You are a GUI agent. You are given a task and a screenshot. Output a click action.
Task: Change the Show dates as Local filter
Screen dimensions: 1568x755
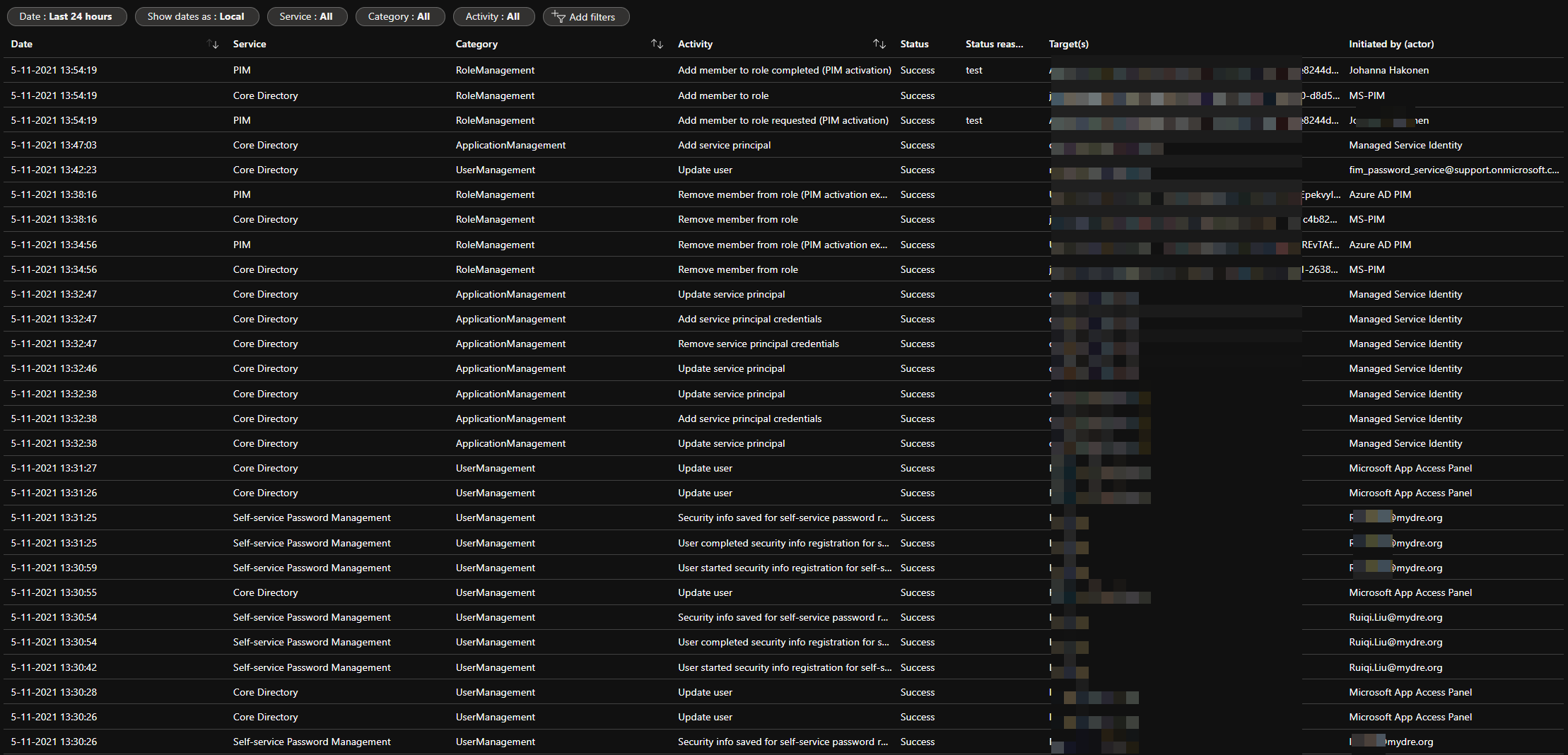tap(196, 16)
